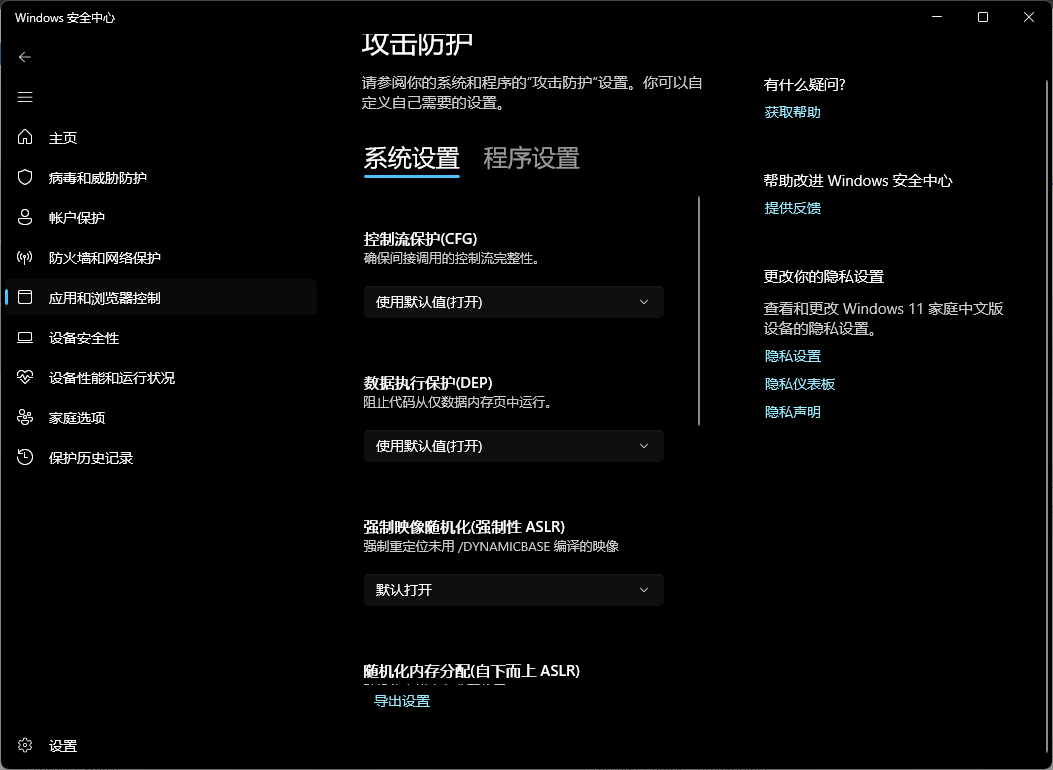This screenshot has height=770, width=1053.
Task: Maximize the Windows 安全中心 window
Action: [x=982, y=17]
